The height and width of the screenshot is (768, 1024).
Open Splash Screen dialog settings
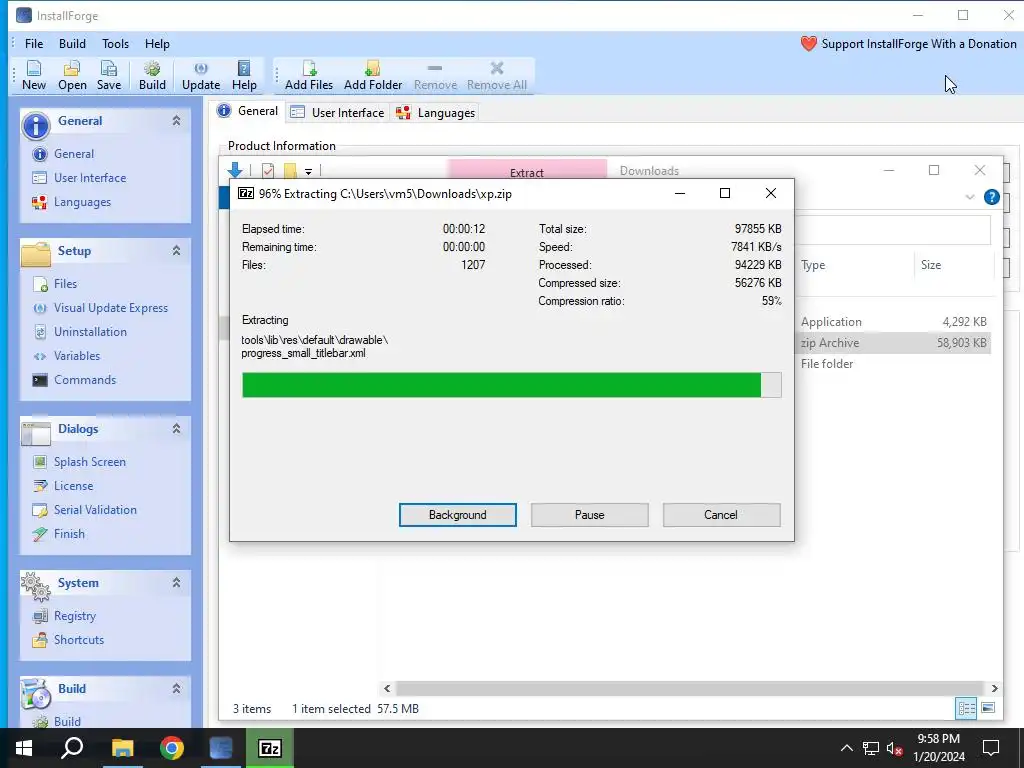coord(79,462)
